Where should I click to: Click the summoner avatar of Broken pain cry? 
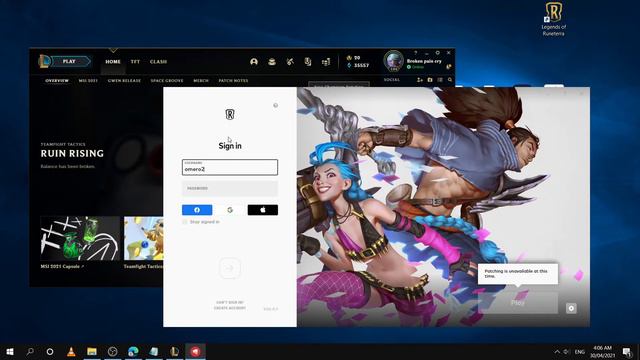pos(393,61)
